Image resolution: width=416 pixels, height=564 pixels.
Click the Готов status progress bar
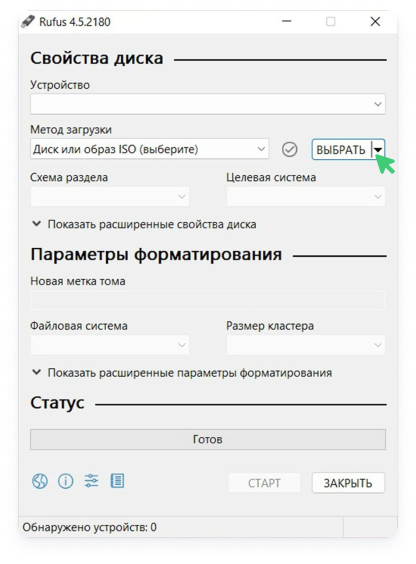(x=208, y=439)
